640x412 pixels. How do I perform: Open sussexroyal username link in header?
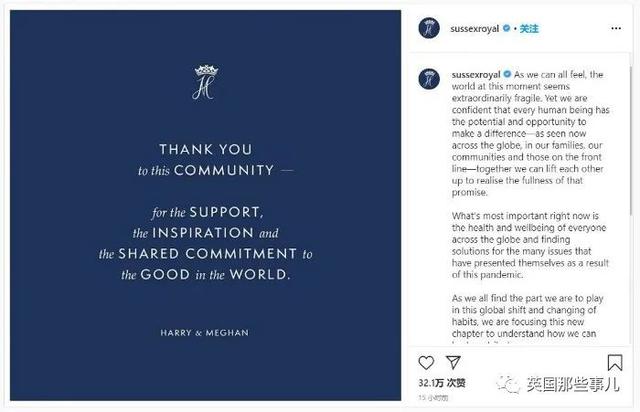[474, 29]
